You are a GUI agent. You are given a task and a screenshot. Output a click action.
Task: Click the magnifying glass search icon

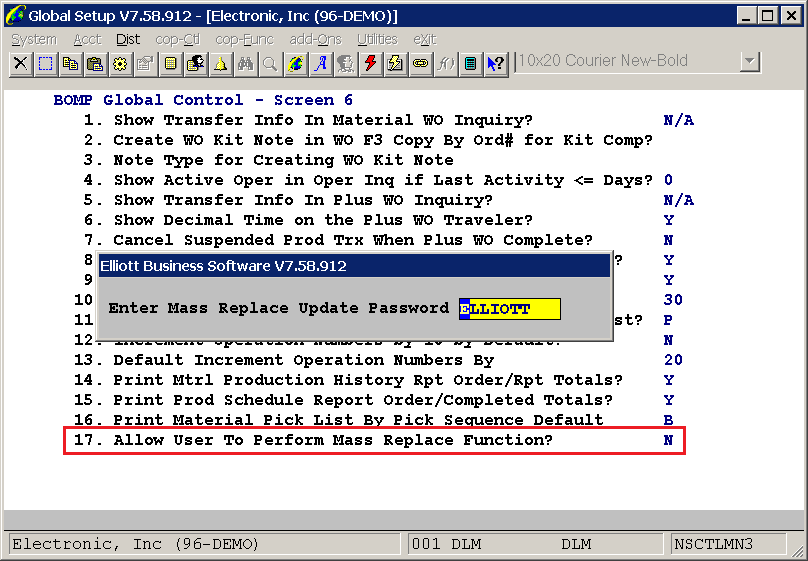271,63
